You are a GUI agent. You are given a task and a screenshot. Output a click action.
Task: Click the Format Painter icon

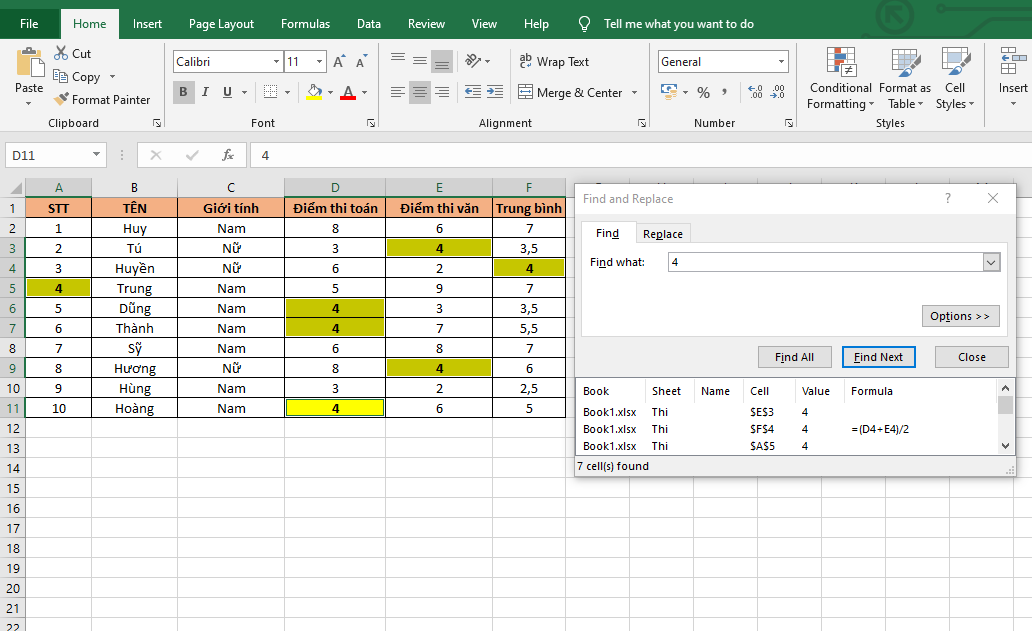pyautogui.click(x=61, y=100)
